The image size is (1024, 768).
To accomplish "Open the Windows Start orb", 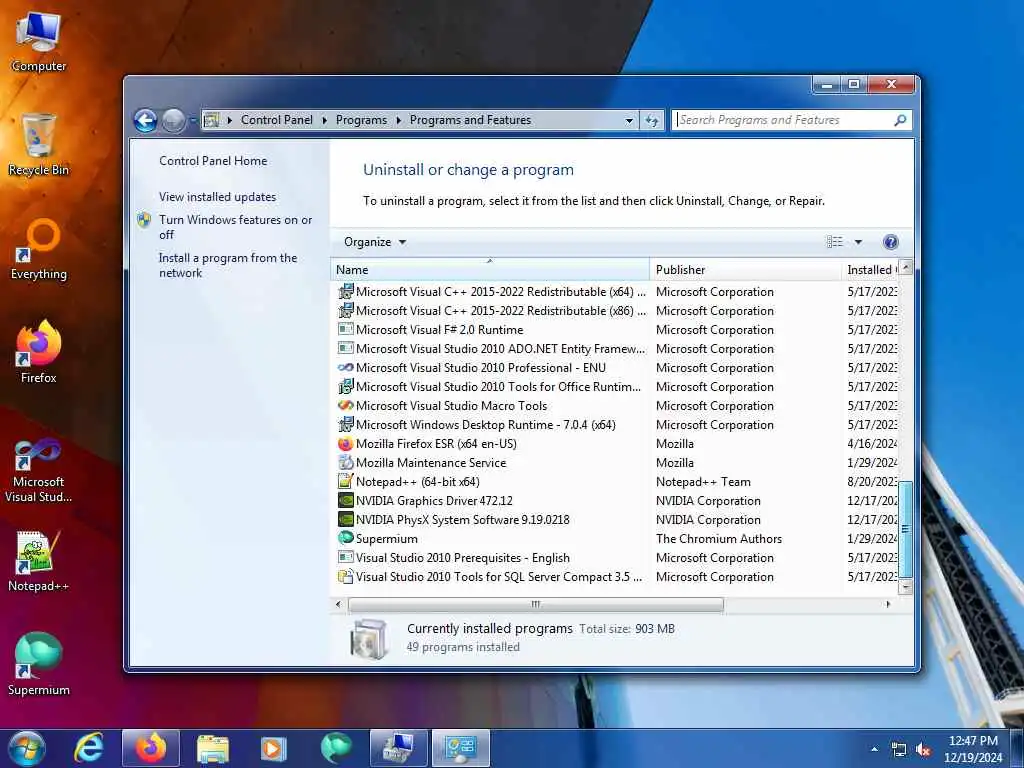I will (x=26, y=748).
